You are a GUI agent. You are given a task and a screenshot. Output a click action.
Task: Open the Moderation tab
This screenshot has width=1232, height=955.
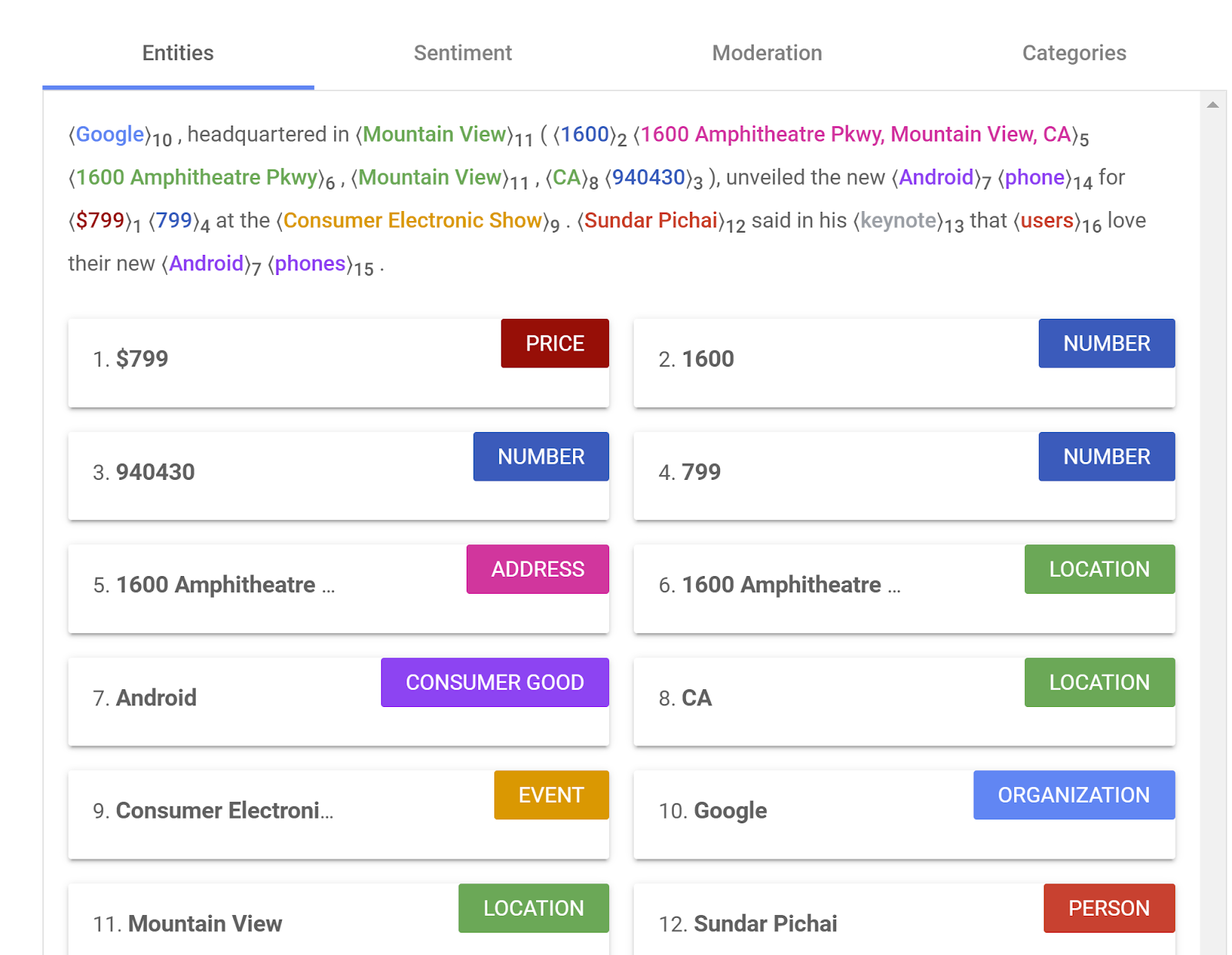(x=767, y=53)
